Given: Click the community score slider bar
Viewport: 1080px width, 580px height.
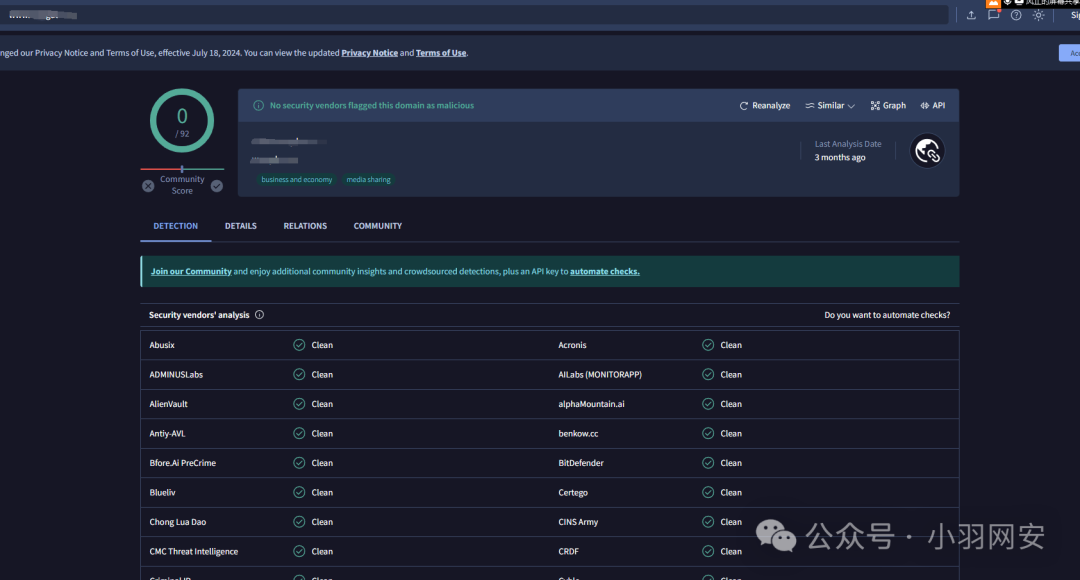Looking at the screenshot, I should point(182,169).
